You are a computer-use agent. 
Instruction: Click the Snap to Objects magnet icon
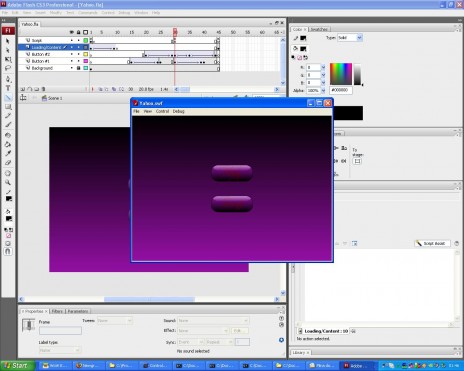(x=8, y=251)
